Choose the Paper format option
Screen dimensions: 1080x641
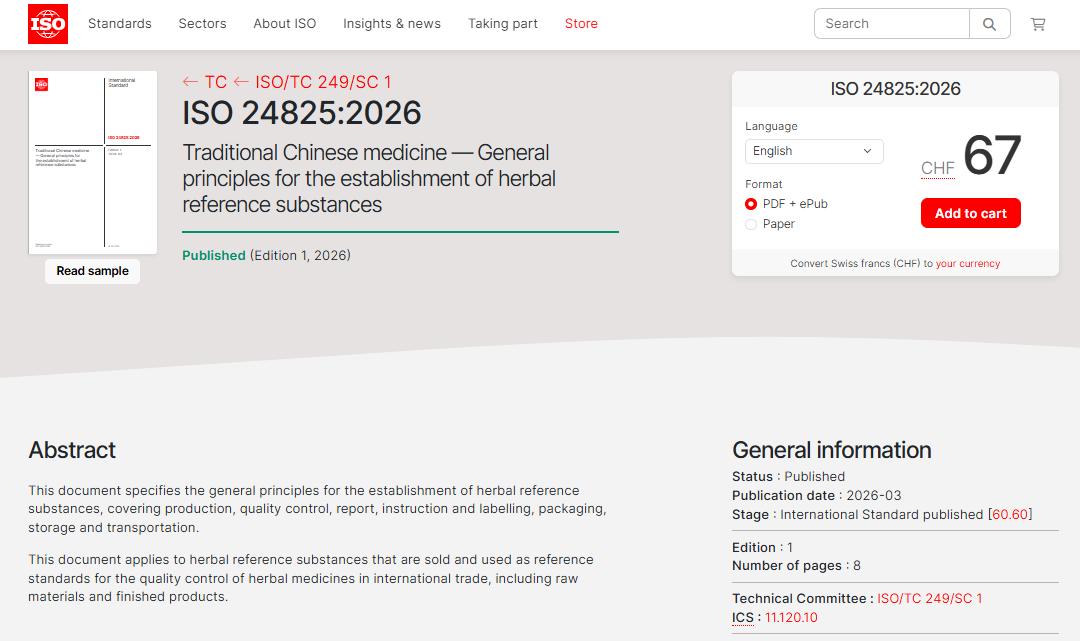click(x=751, y=224)
